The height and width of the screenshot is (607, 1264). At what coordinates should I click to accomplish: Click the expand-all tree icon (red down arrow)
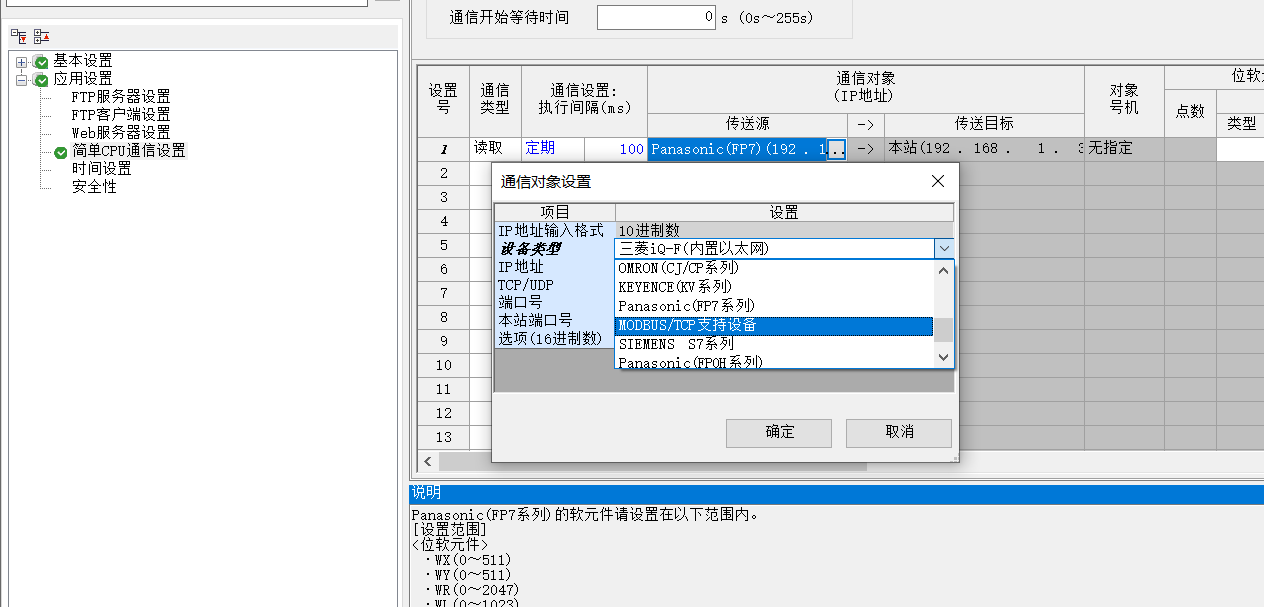point(19,36)
